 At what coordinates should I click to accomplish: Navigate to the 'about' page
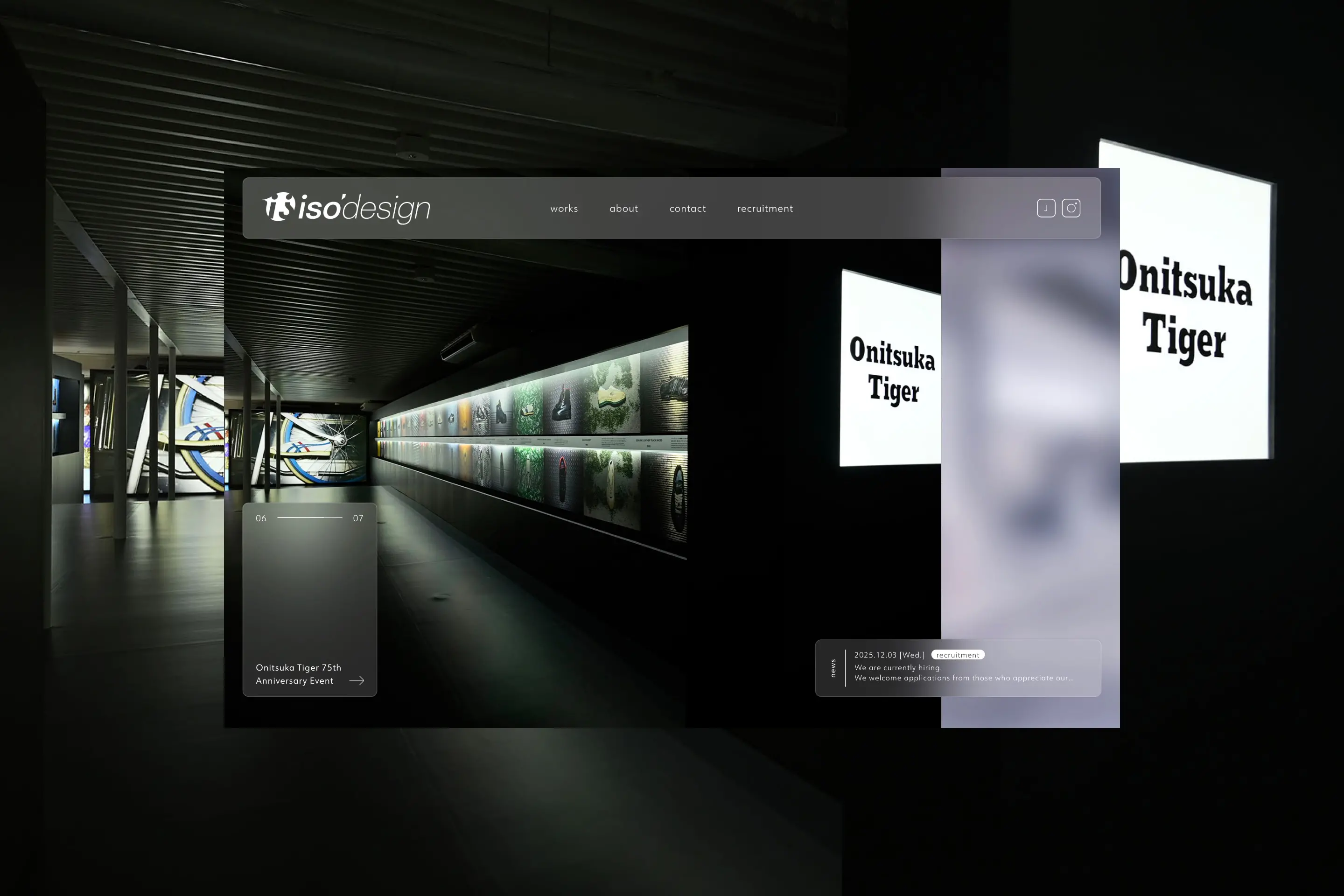[623, 208]
